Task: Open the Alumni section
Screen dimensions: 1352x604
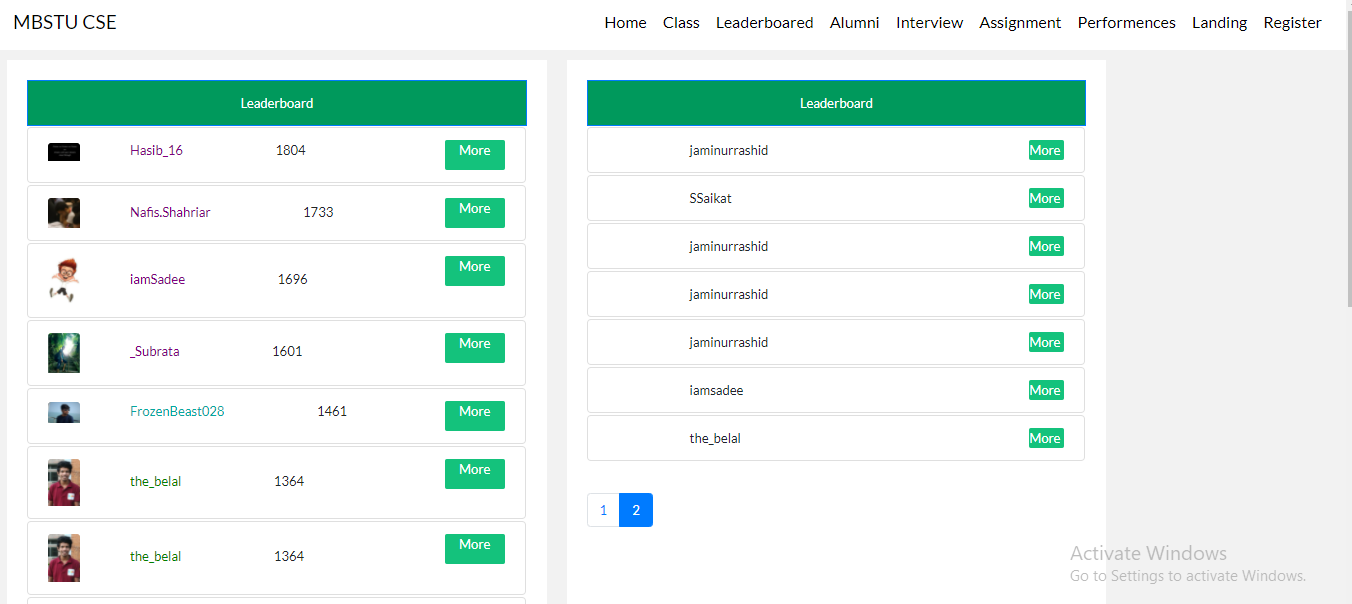Action: tap(854, 22)
